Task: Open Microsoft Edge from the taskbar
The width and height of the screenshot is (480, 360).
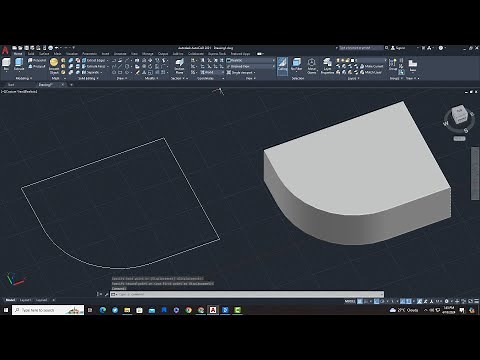Action: click(103, 310)
